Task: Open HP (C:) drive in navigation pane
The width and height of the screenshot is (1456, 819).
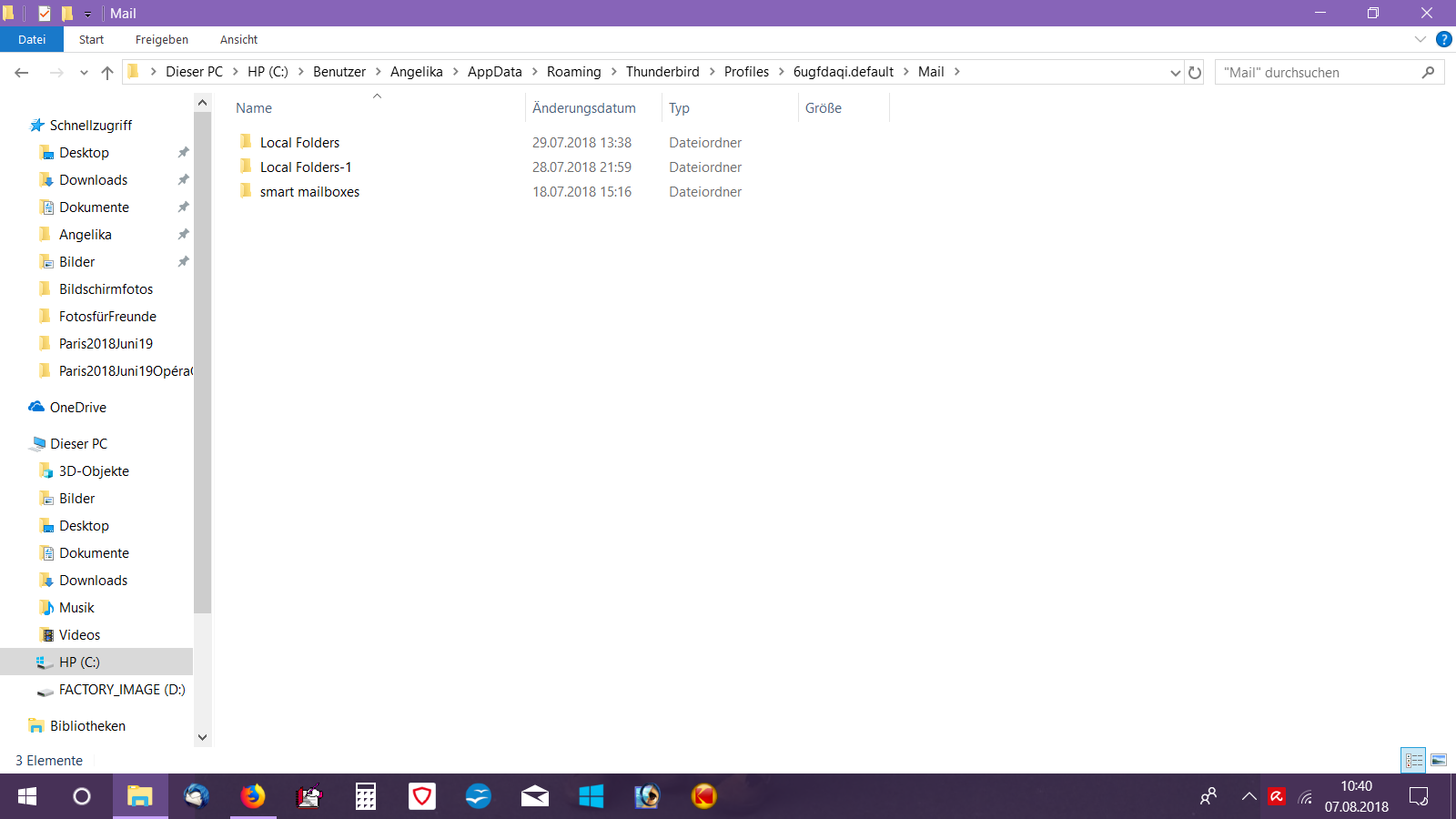Action: point(79,662)
